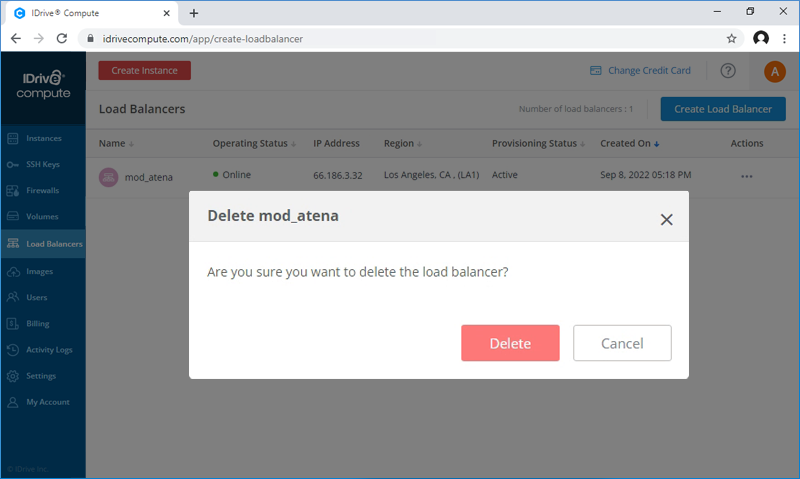Select Images in the sidebar
Image resolution: width=800 pixels, height=479 pixels.
point(40,271)
